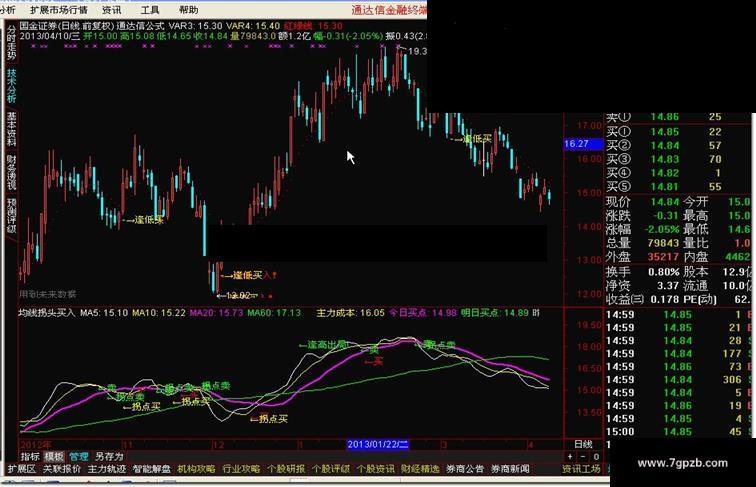The height and width of the screenshot is (487, 756).
Task: Click the indicator name 均线拐头买入
Action: [47, 313]
